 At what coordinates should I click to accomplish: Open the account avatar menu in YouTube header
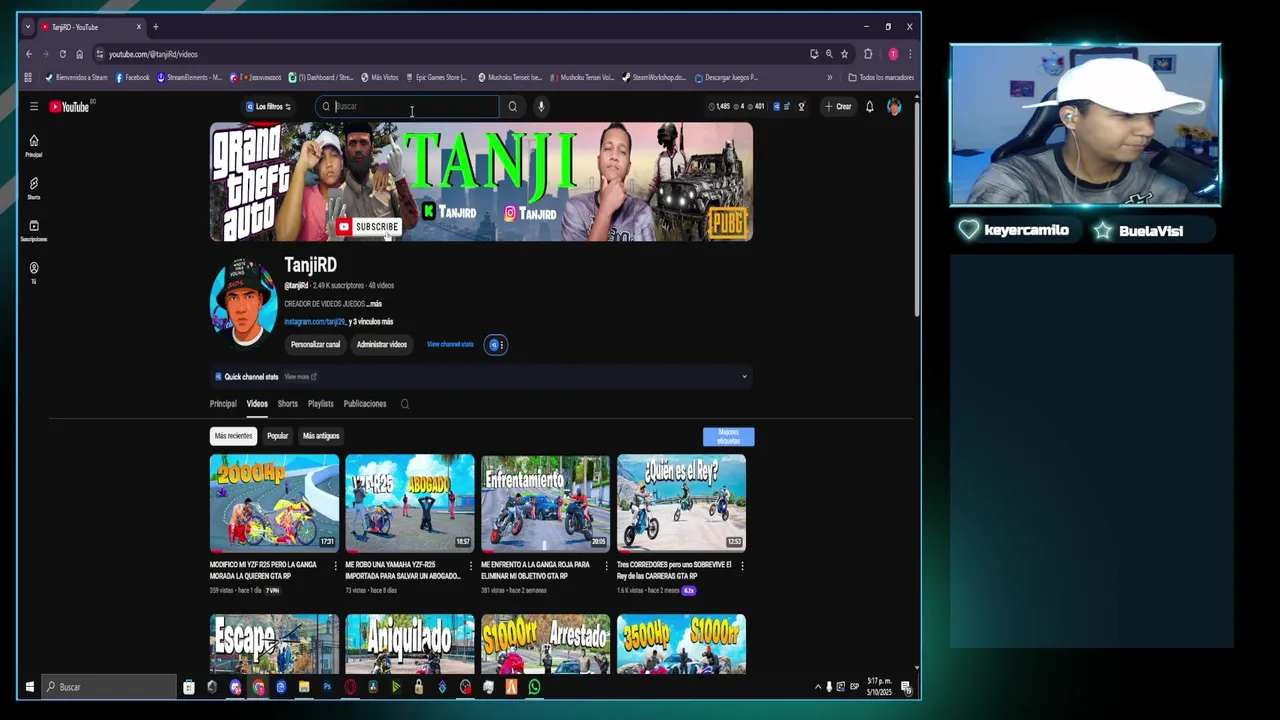click(x=894, y=107)
